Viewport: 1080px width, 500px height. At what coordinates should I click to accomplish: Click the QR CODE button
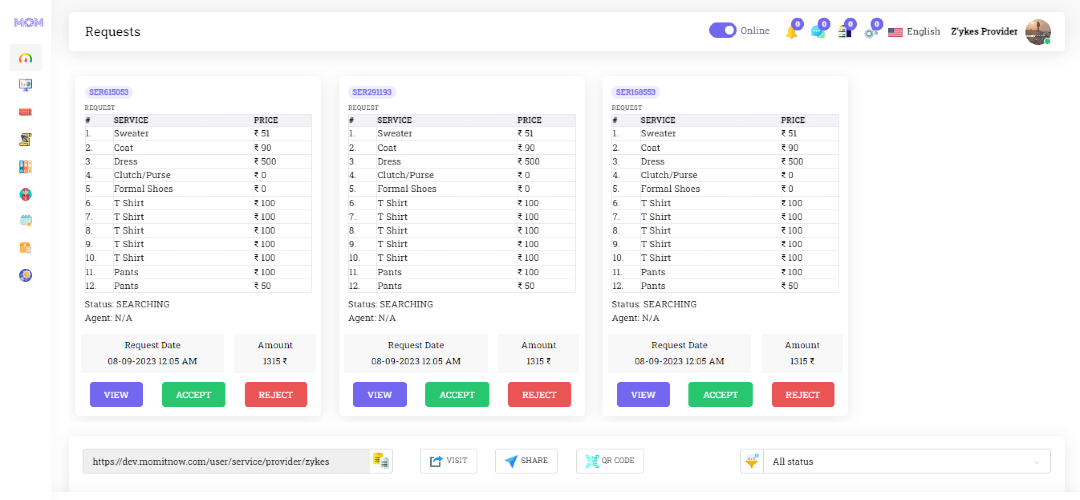click(610, 461)
